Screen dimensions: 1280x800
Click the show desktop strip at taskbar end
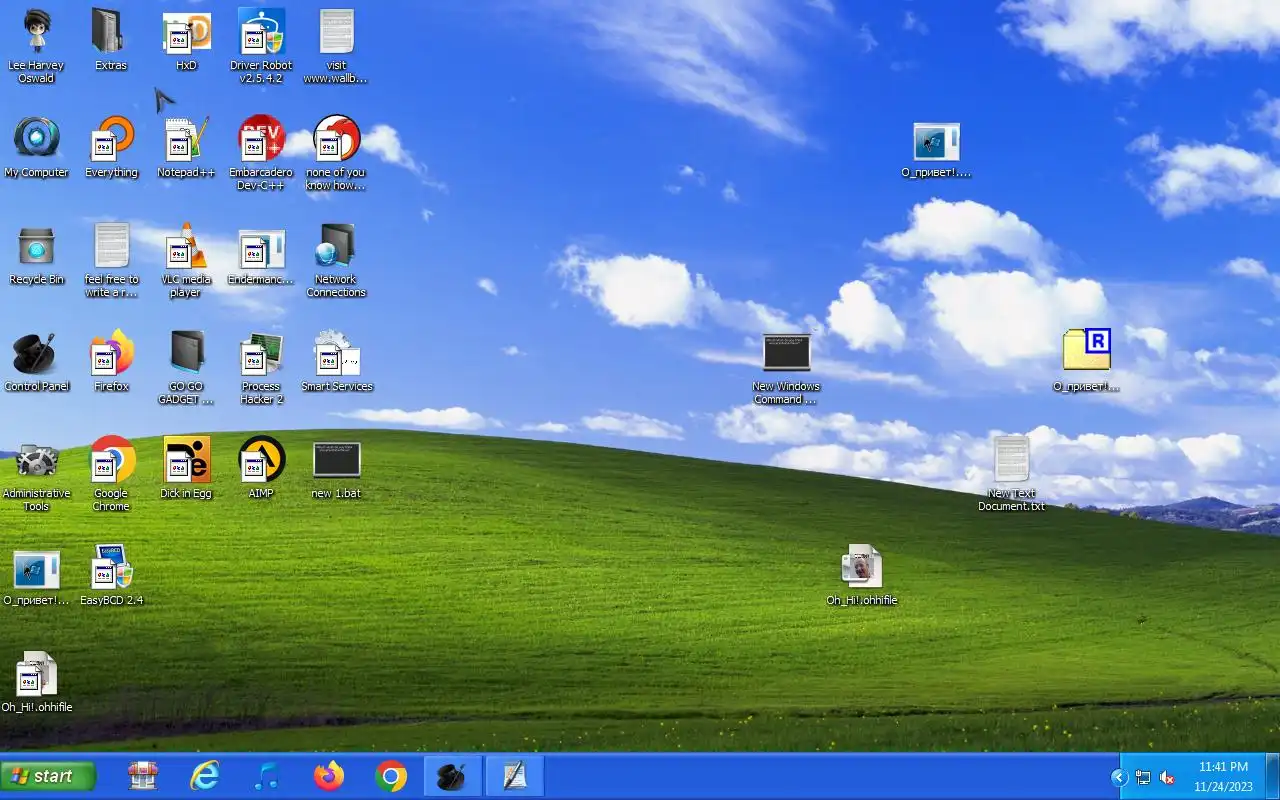(x=1272, y=776)
